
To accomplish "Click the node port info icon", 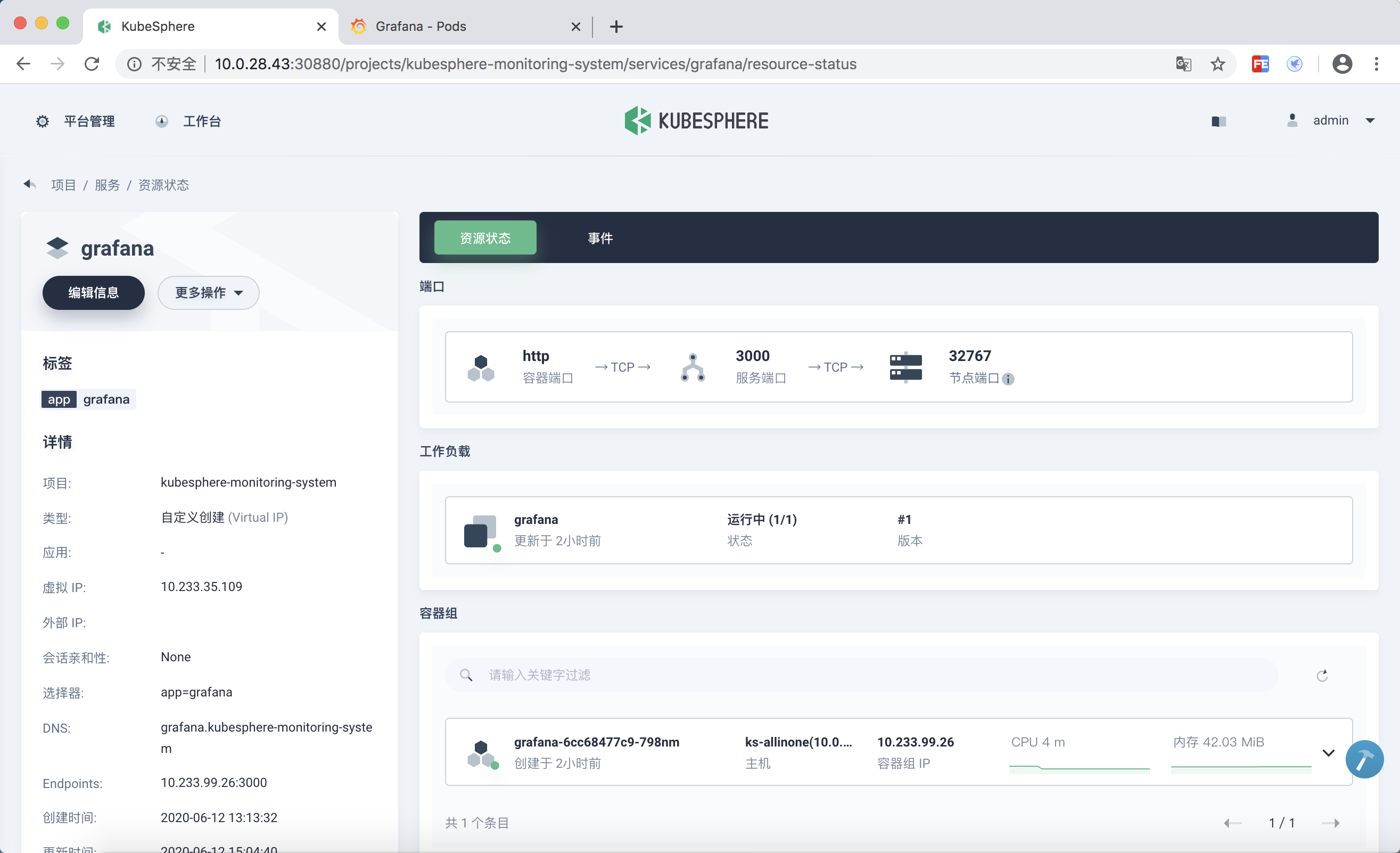I will pyautogui.click(x=1008, y=379).
